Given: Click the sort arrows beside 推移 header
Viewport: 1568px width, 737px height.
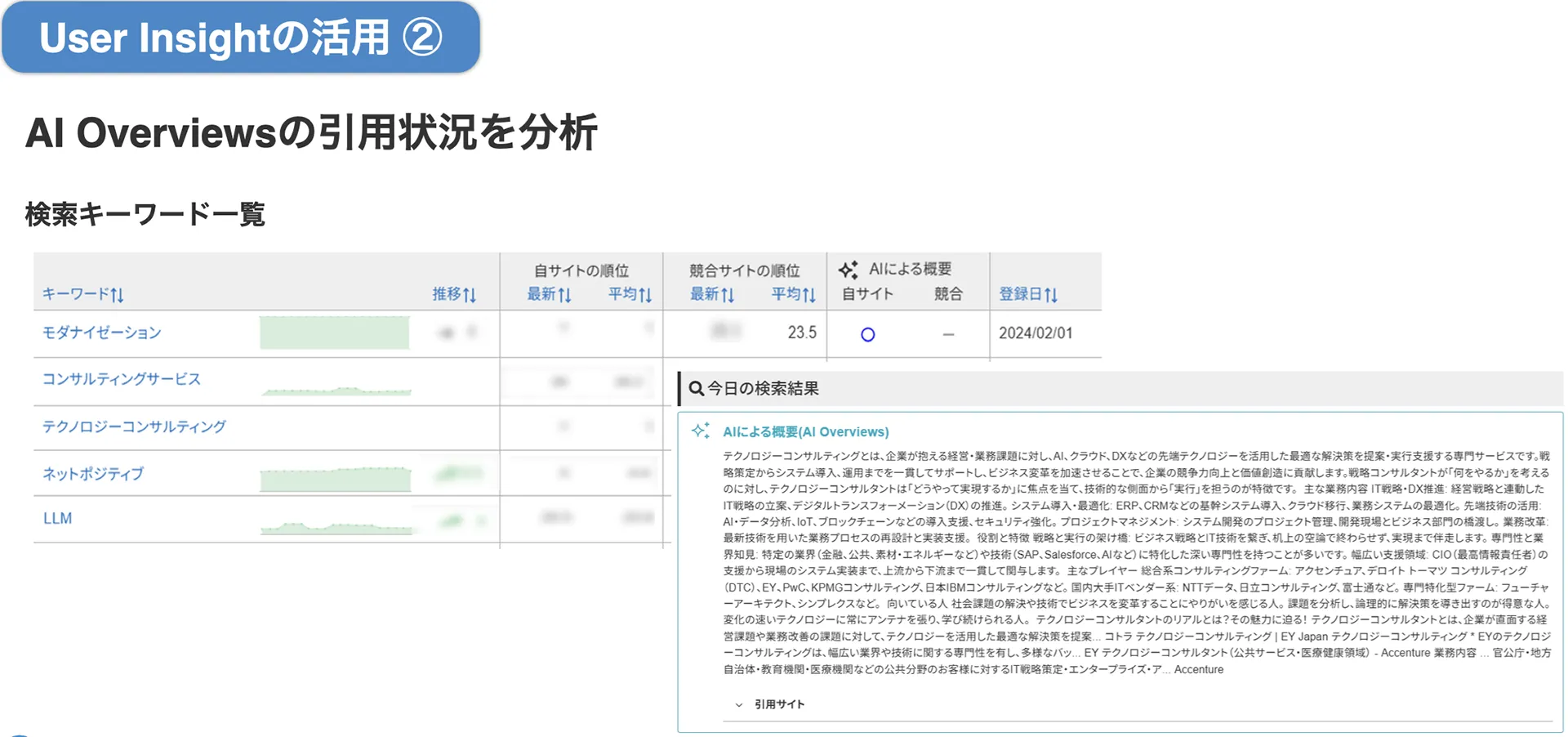Looking at the screenshot, I should [469, 295].
